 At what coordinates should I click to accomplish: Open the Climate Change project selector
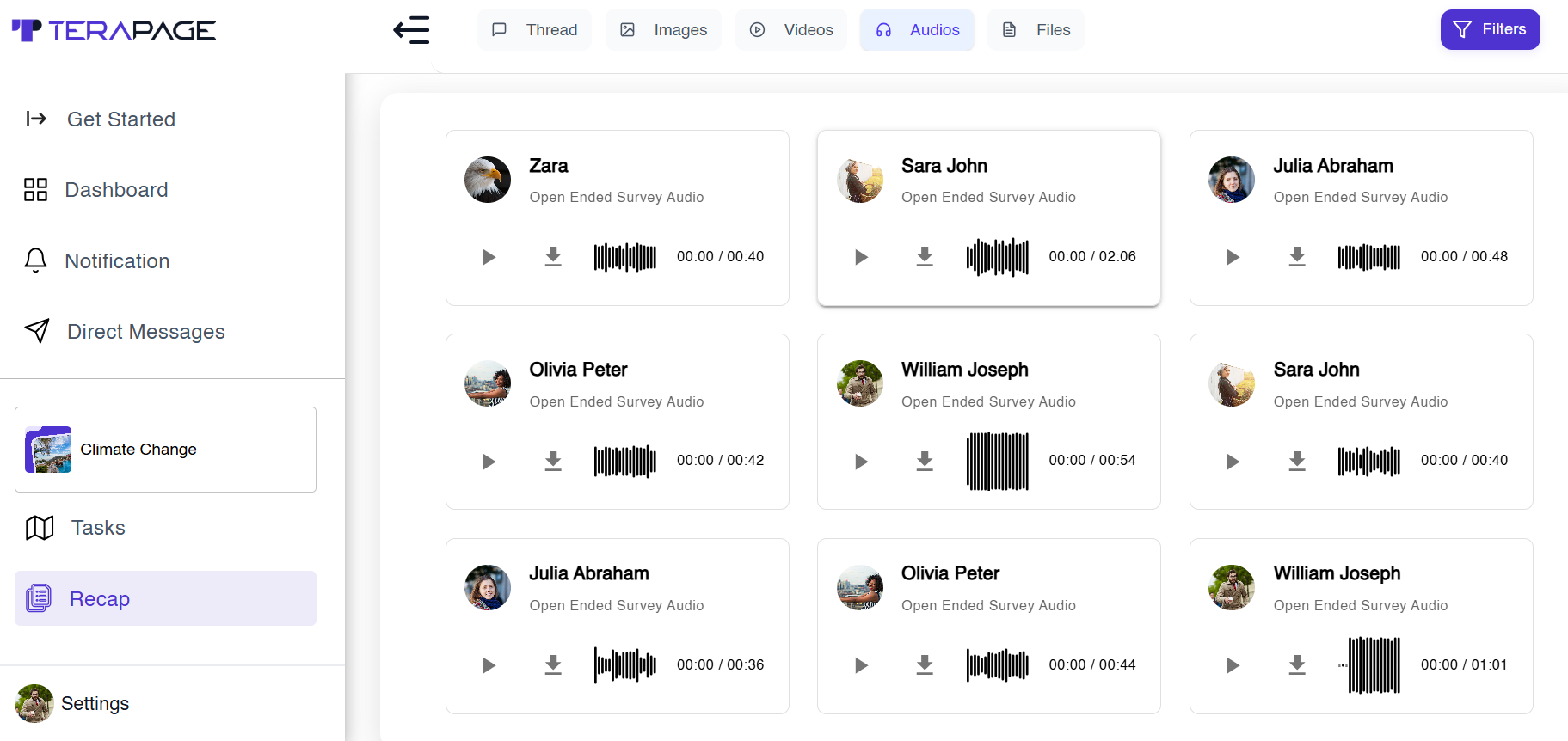click(165, 450)
